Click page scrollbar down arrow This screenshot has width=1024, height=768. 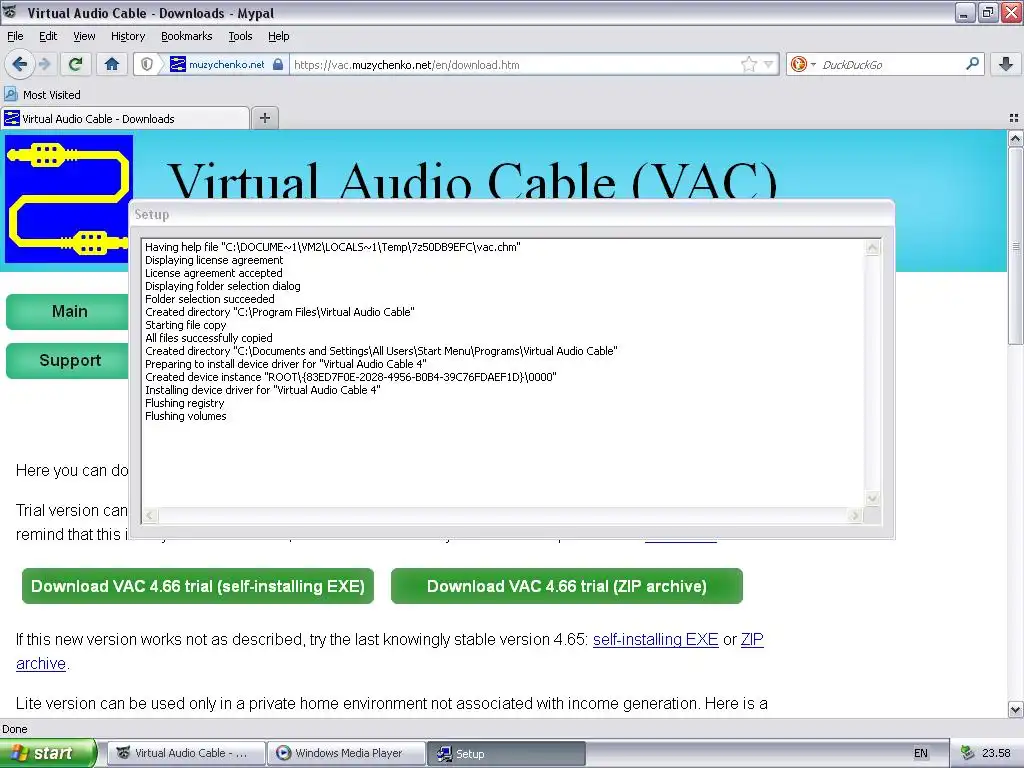(1015, 709)
